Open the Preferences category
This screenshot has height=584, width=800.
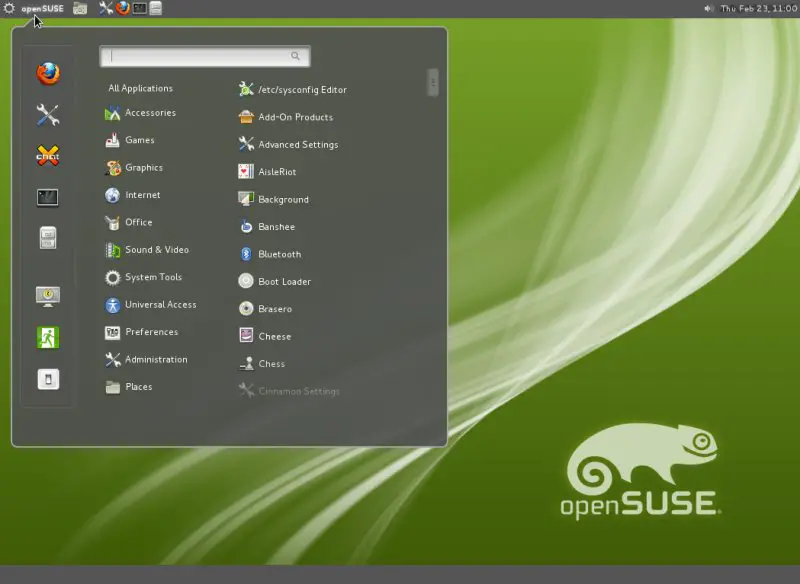(x=141, y=332)
